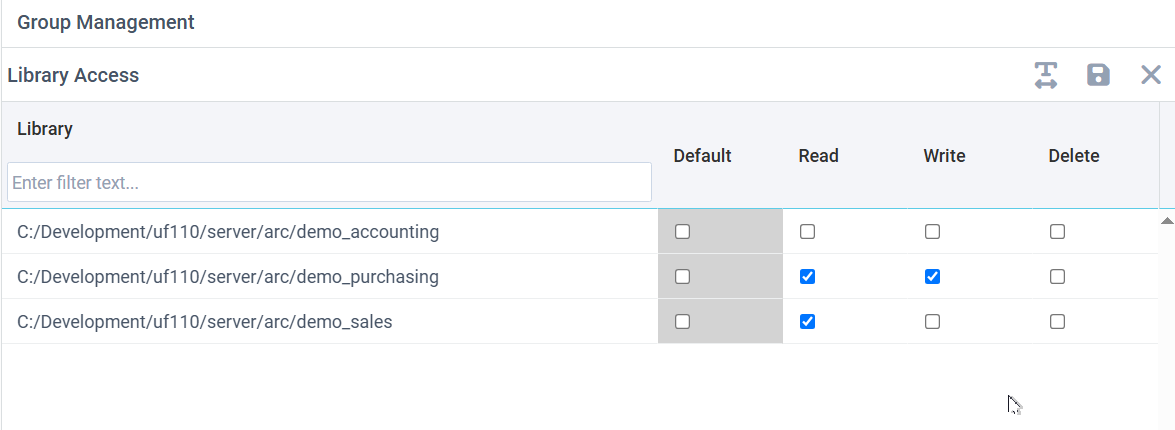Image resolution: width=1175 pixels, height=430 pixels.
Task: Check Default for demo_accounting library
Action: pos(682,232)
